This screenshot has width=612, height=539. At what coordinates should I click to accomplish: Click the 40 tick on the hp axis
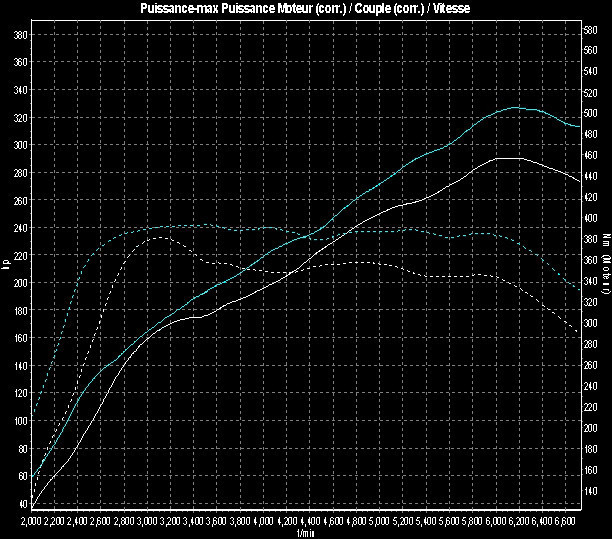click(x=22, y=504)
